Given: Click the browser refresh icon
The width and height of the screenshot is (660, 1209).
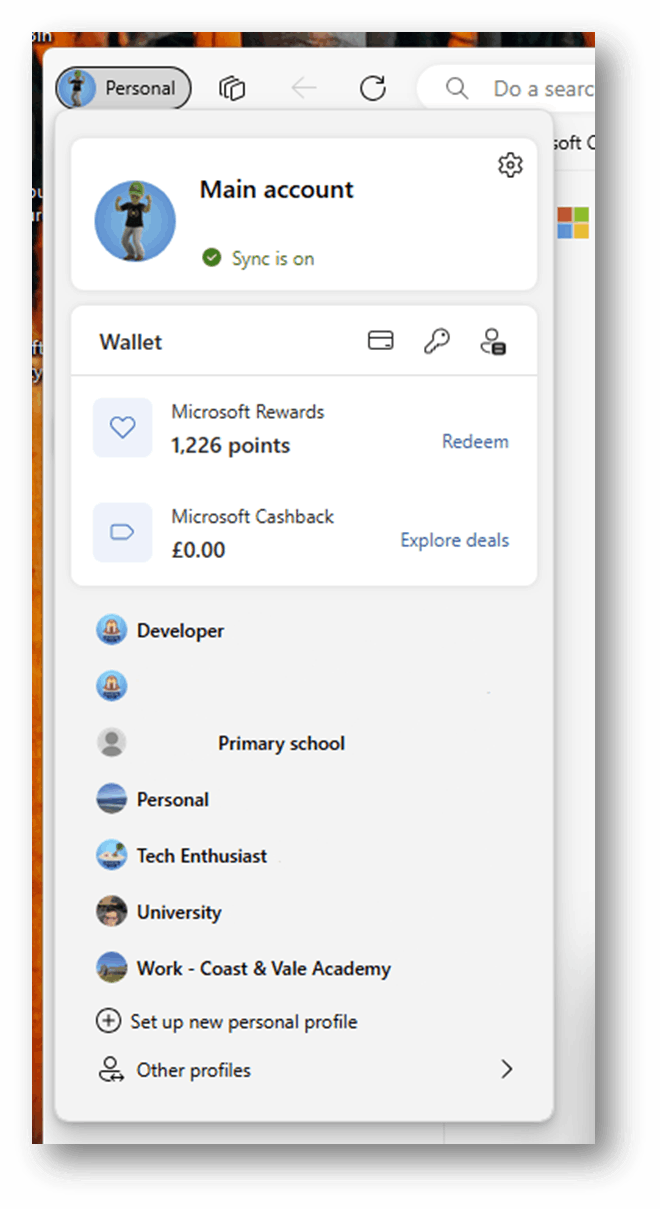Looking at the screenshot, I should point(373,89).
